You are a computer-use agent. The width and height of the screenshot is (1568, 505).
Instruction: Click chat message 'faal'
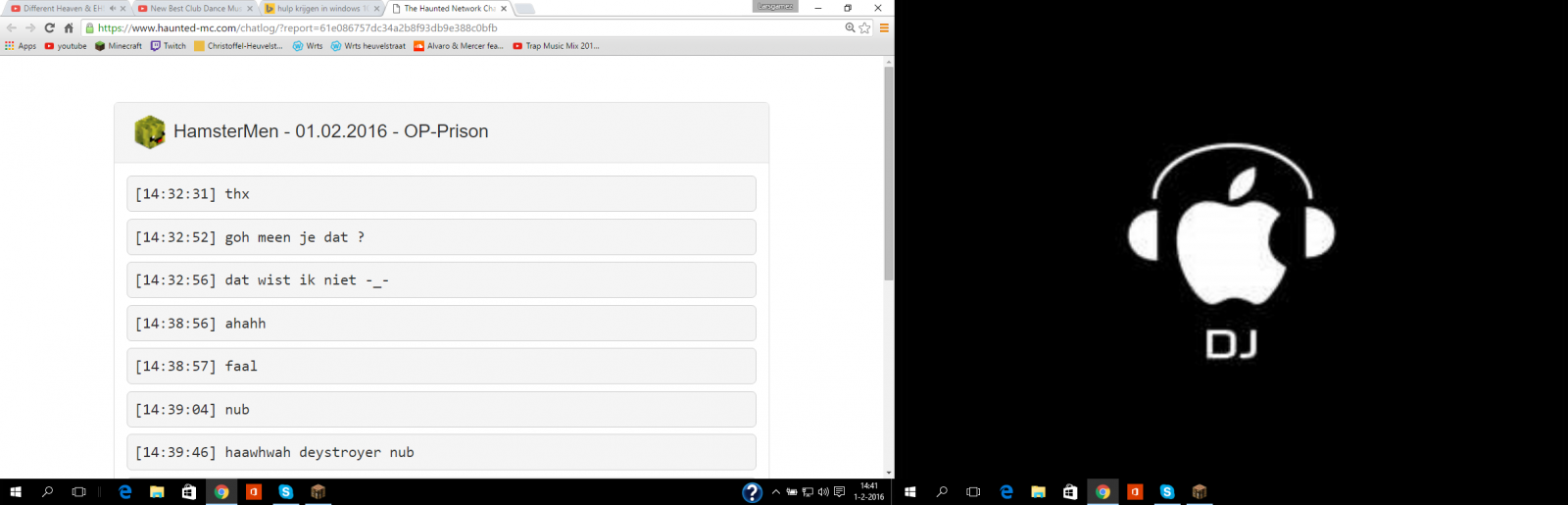click(x=441, y=366)
